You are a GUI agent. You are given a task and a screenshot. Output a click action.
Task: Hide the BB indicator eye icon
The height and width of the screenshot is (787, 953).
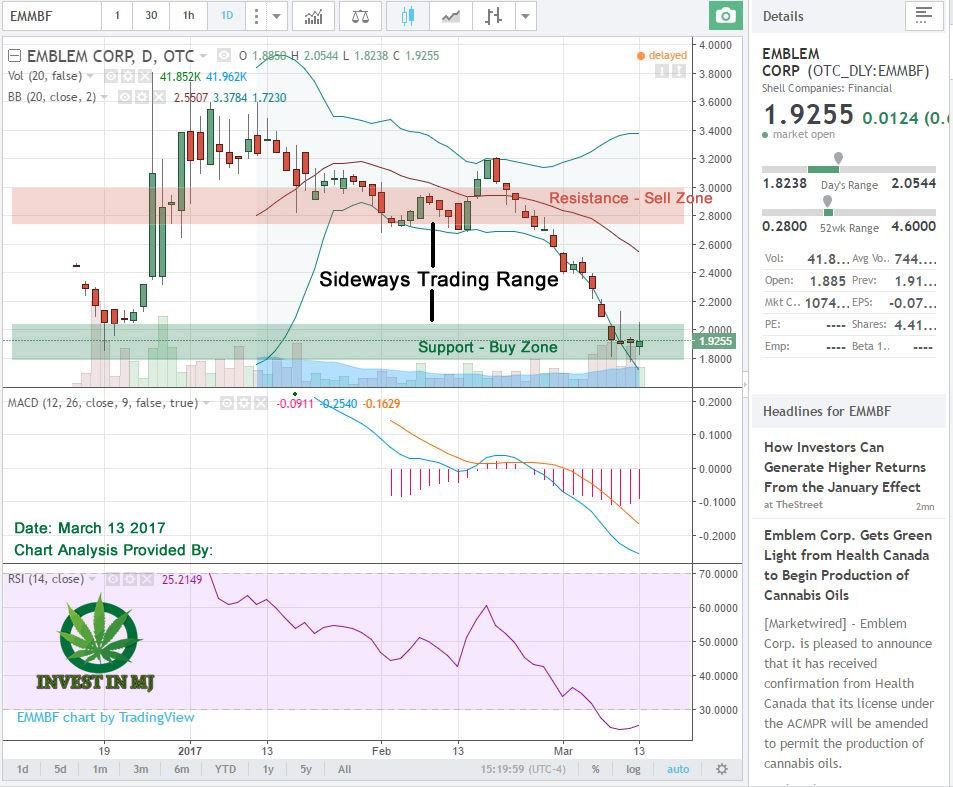click(x=125, y=97)
